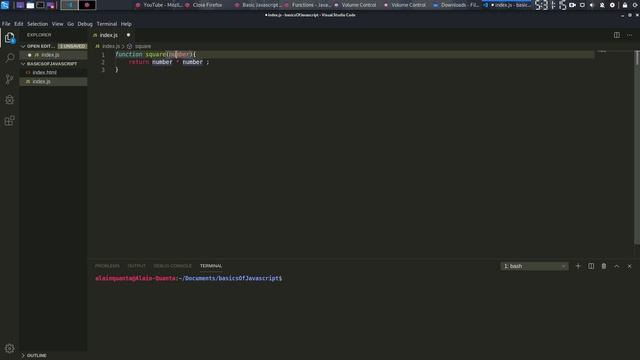
Task: Collapse the BASICSOFJAVASCRIPT folder section
Action: pos(23,64)
